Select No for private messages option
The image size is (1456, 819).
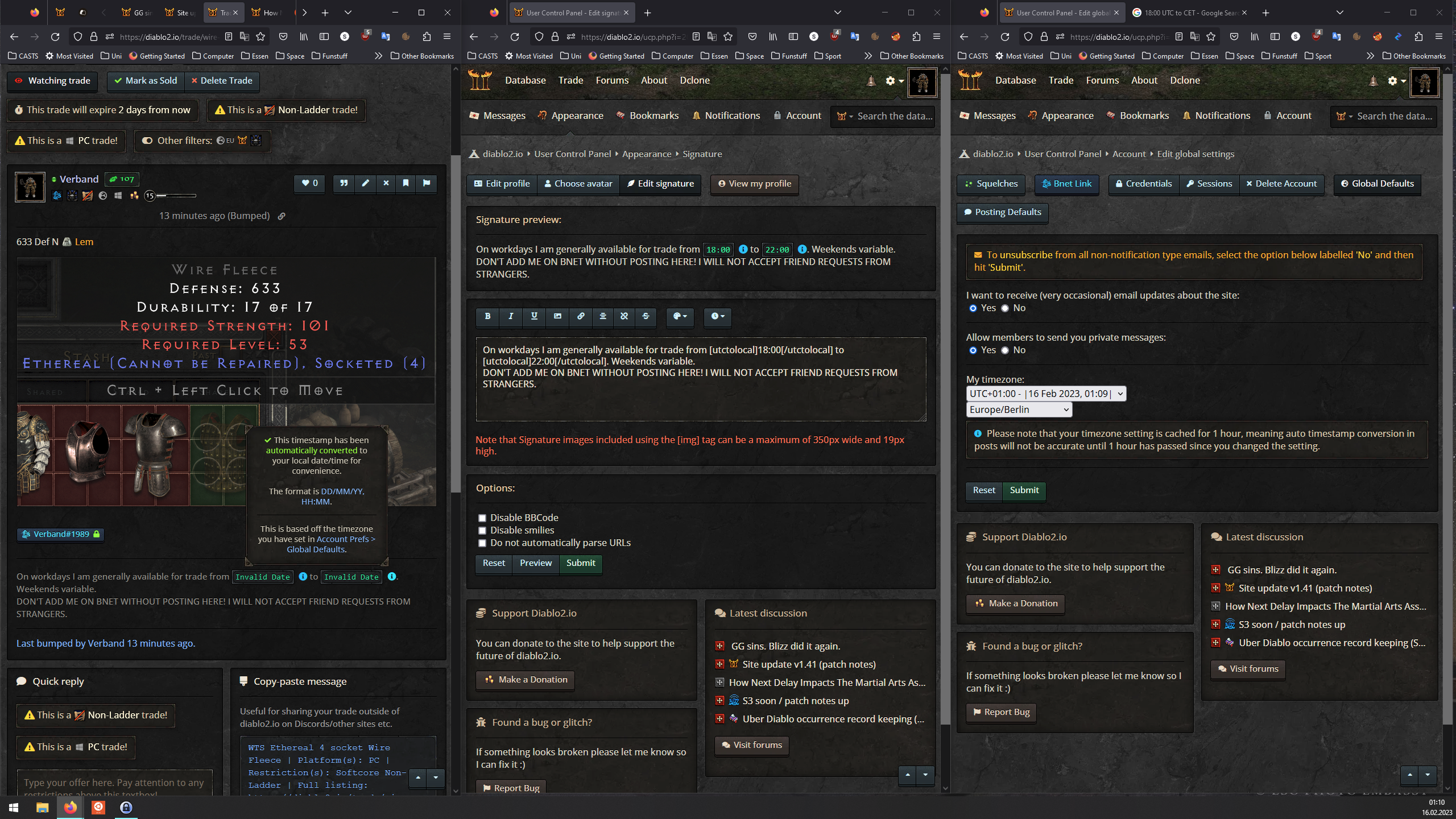pos(1005,350)
